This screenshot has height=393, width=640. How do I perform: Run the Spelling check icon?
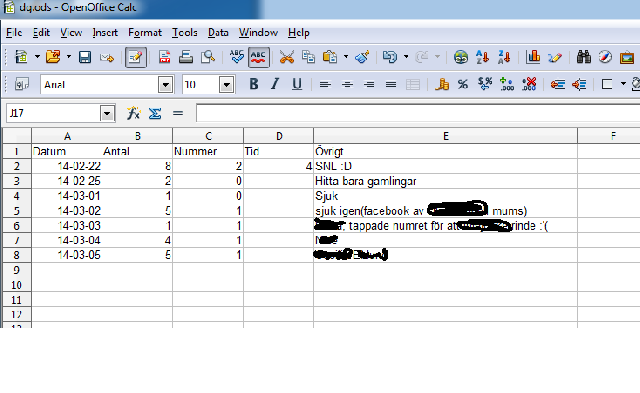point(237,57)
